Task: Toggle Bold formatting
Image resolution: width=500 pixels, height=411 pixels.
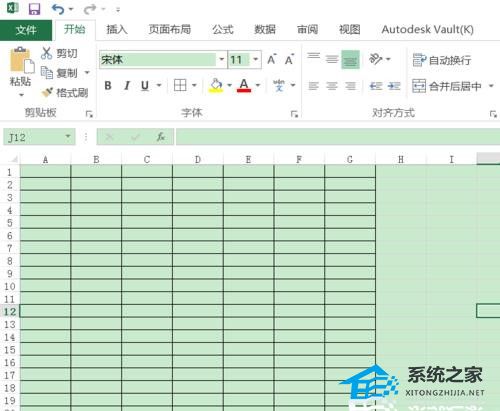Action: pos(108,86)
